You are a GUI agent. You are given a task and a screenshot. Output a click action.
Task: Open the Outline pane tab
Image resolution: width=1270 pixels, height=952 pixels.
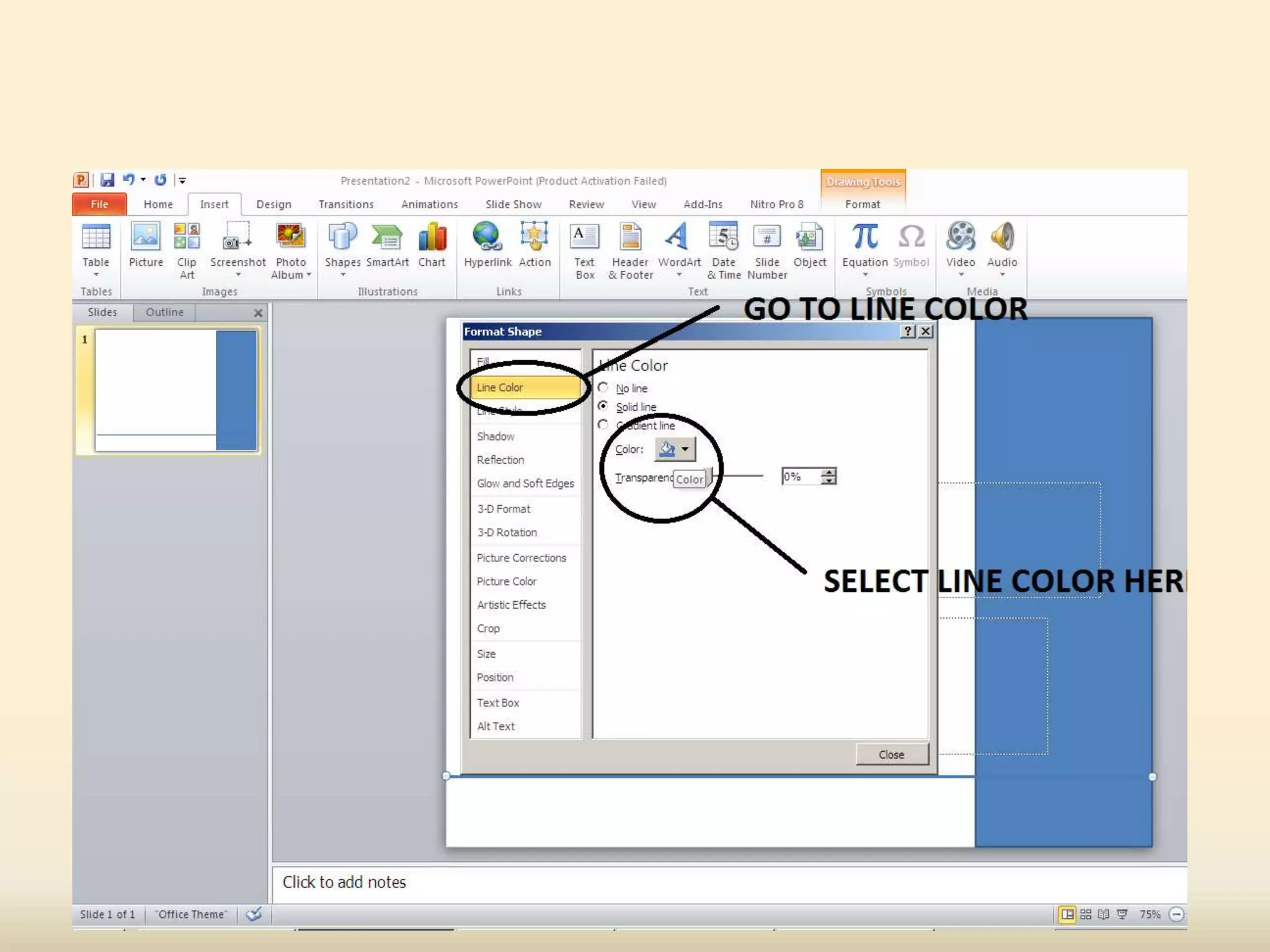tap(164, 312)
